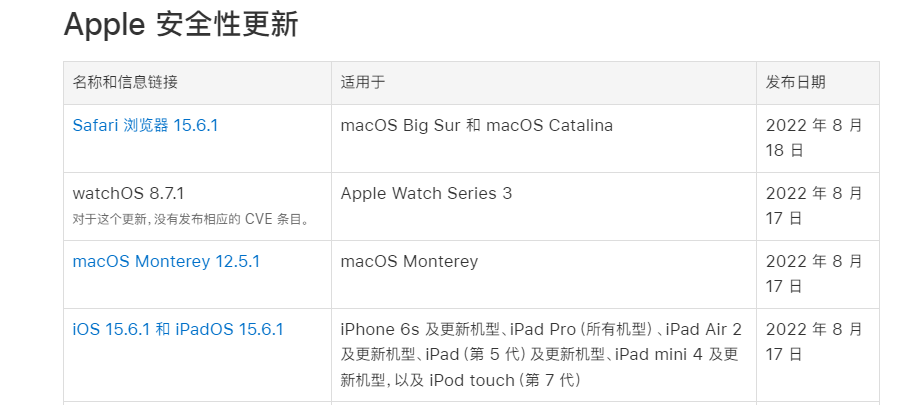
Task: Click the iPod touch (第 7 代) text
Action: tap(505, 380)
